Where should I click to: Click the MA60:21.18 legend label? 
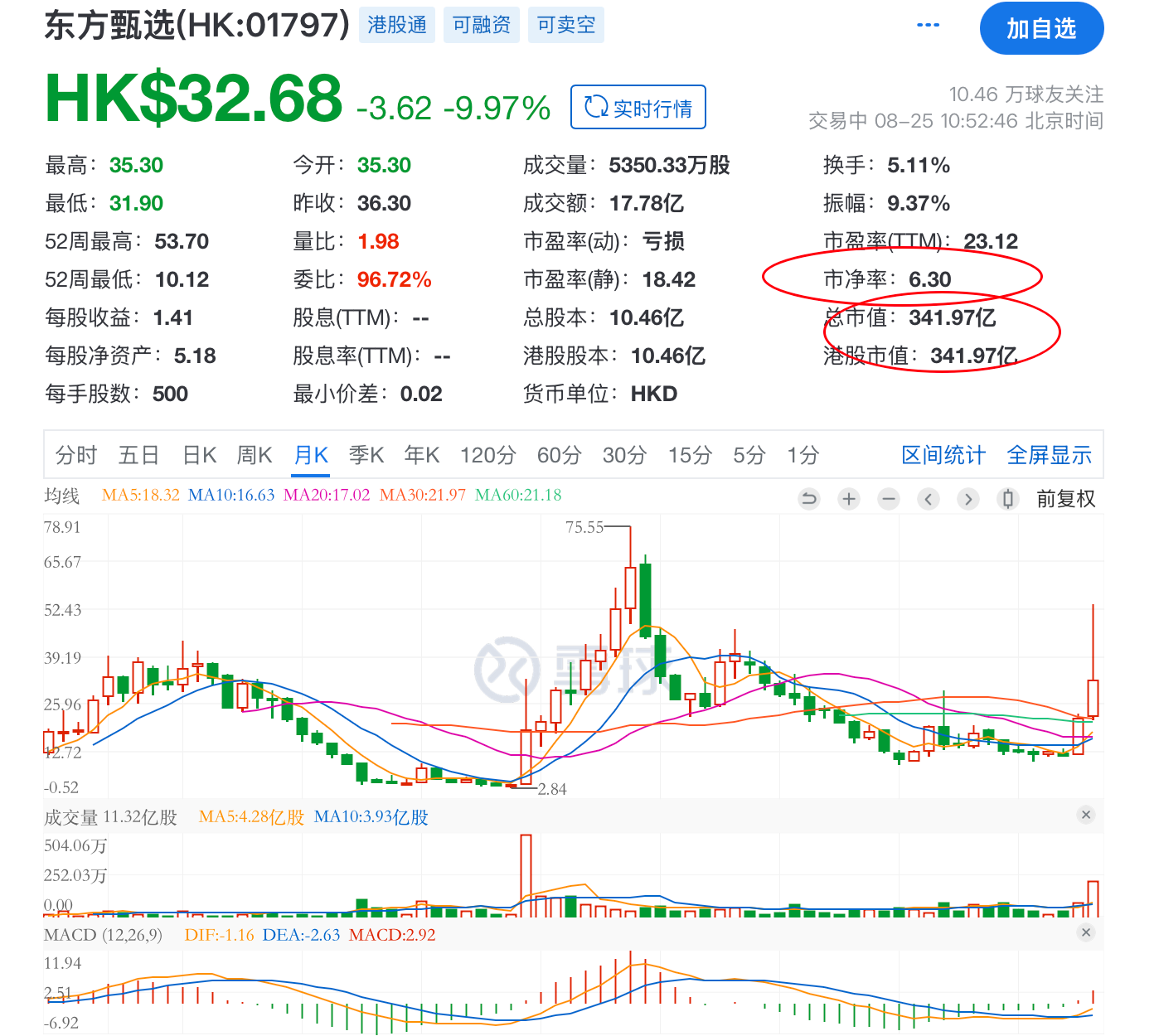tap(518, 495)
